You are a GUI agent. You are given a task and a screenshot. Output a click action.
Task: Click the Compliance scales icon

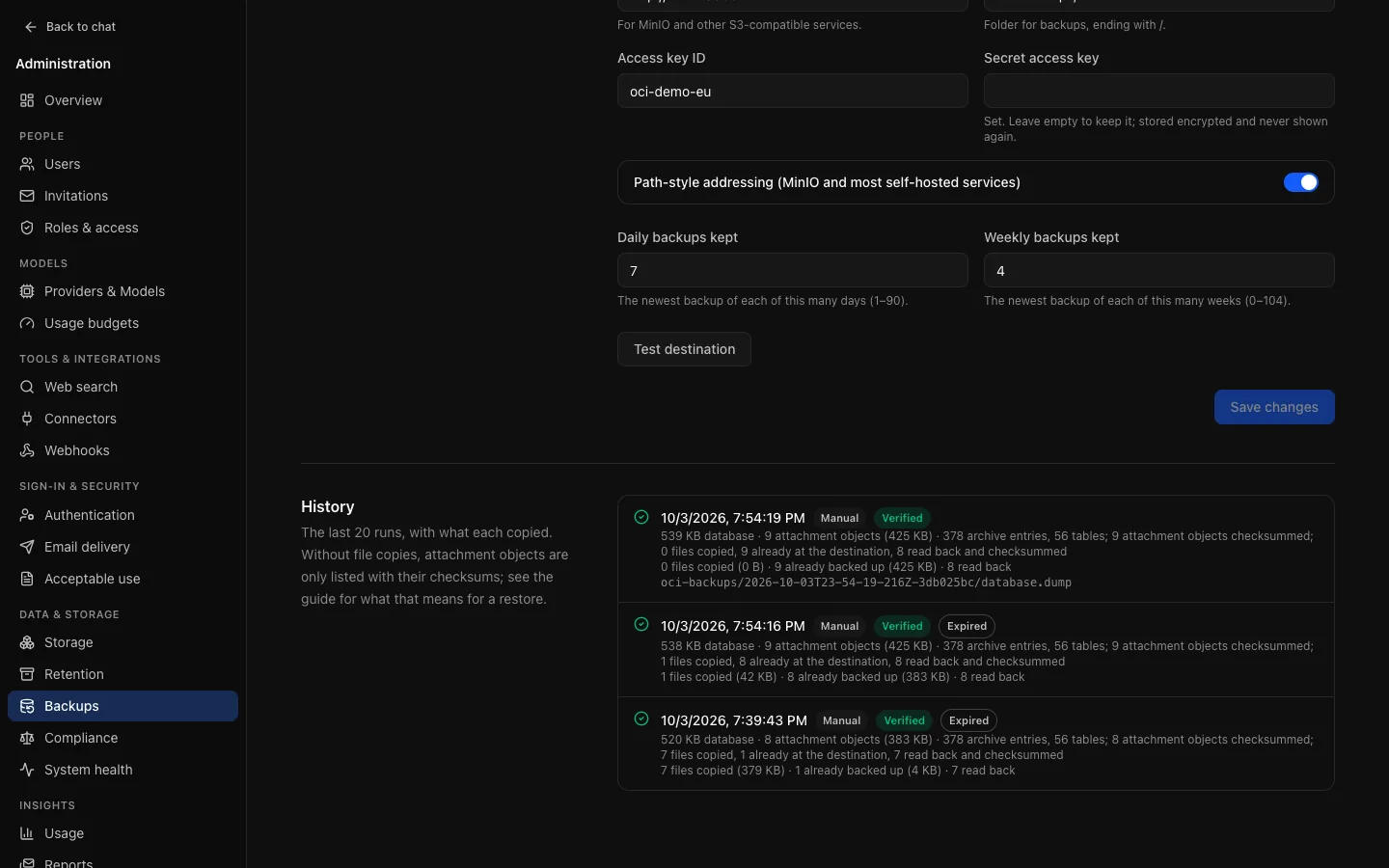point(27,738)
